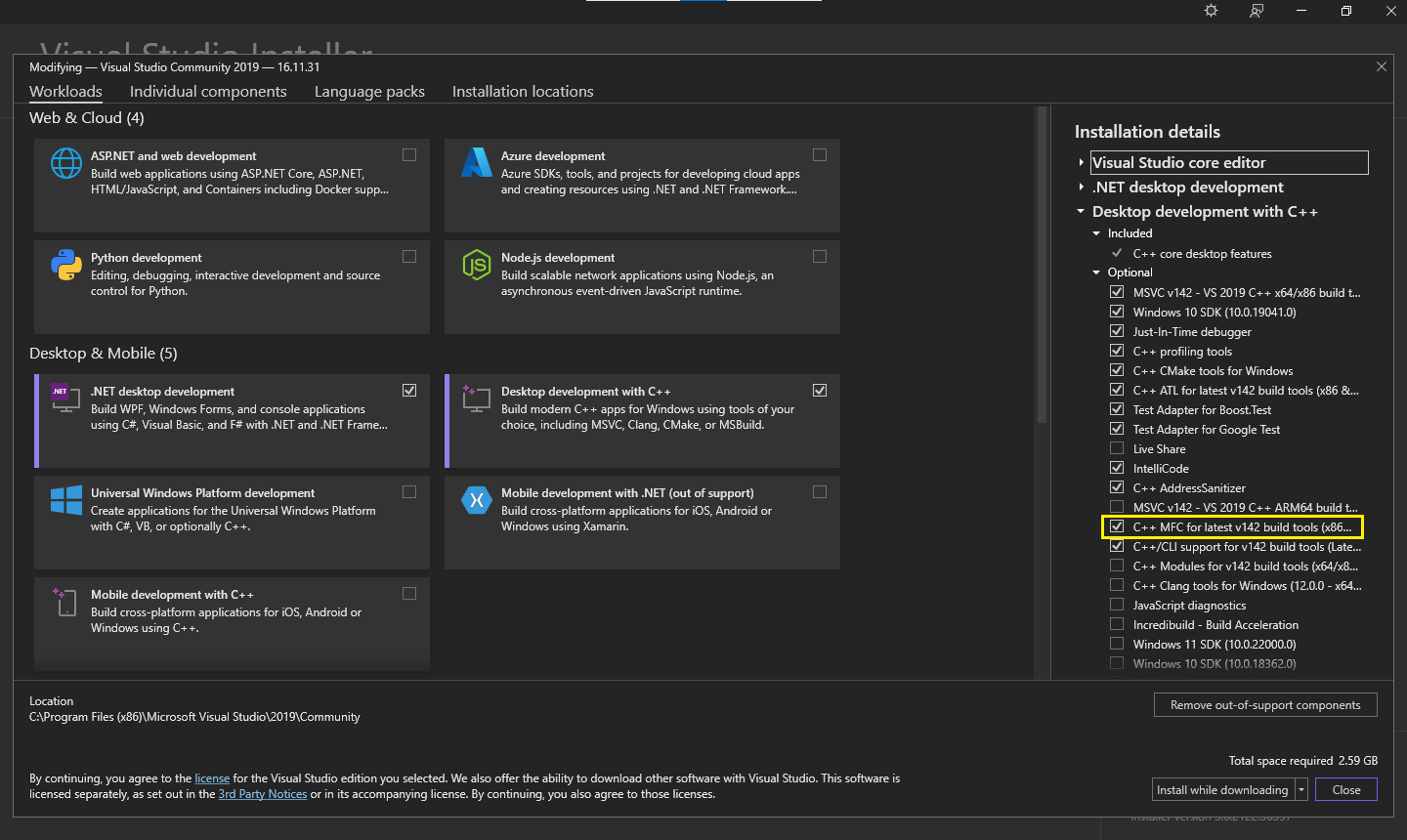Click the Node.js hexagon icon
This screenshot has height=840, width=1407.
coord(477,265)
